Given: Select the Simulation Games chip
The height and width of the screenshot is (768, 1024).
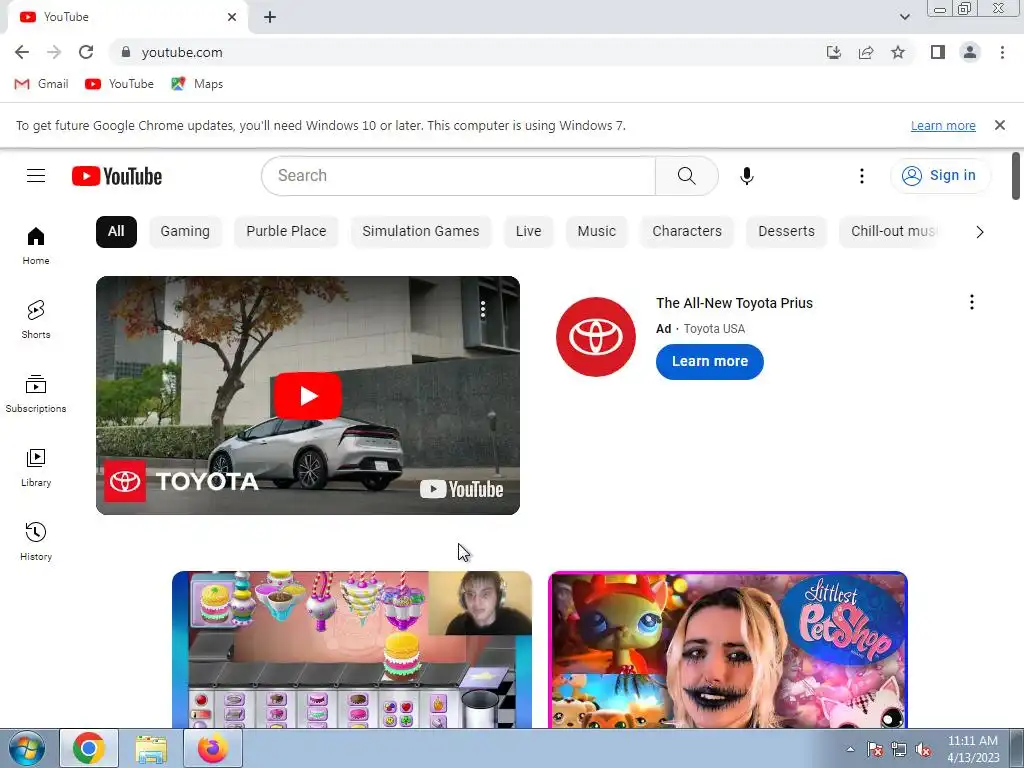Looking at the screenshot, I should (x=421, y=232).
